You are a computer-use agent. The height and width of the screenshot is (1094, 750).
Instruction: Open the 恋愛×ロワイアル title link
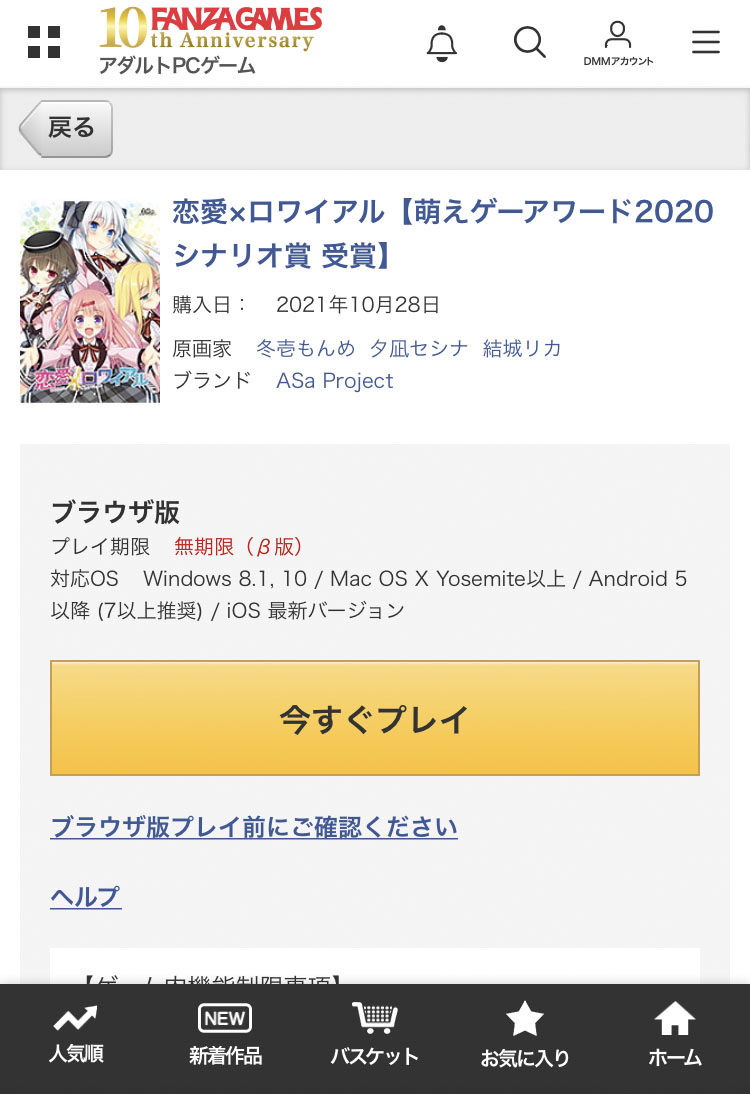point(443,233)
